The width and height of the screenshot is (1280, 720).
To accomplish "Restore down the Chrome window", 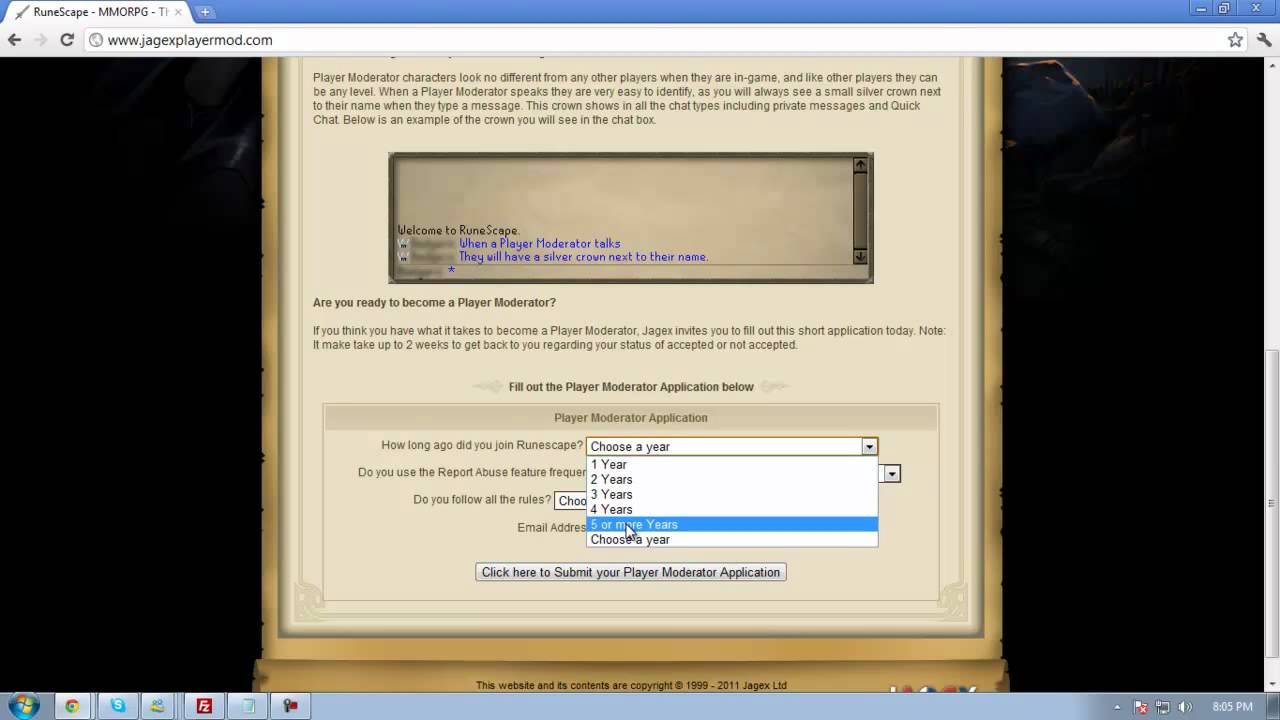I will click(1224, 9).
